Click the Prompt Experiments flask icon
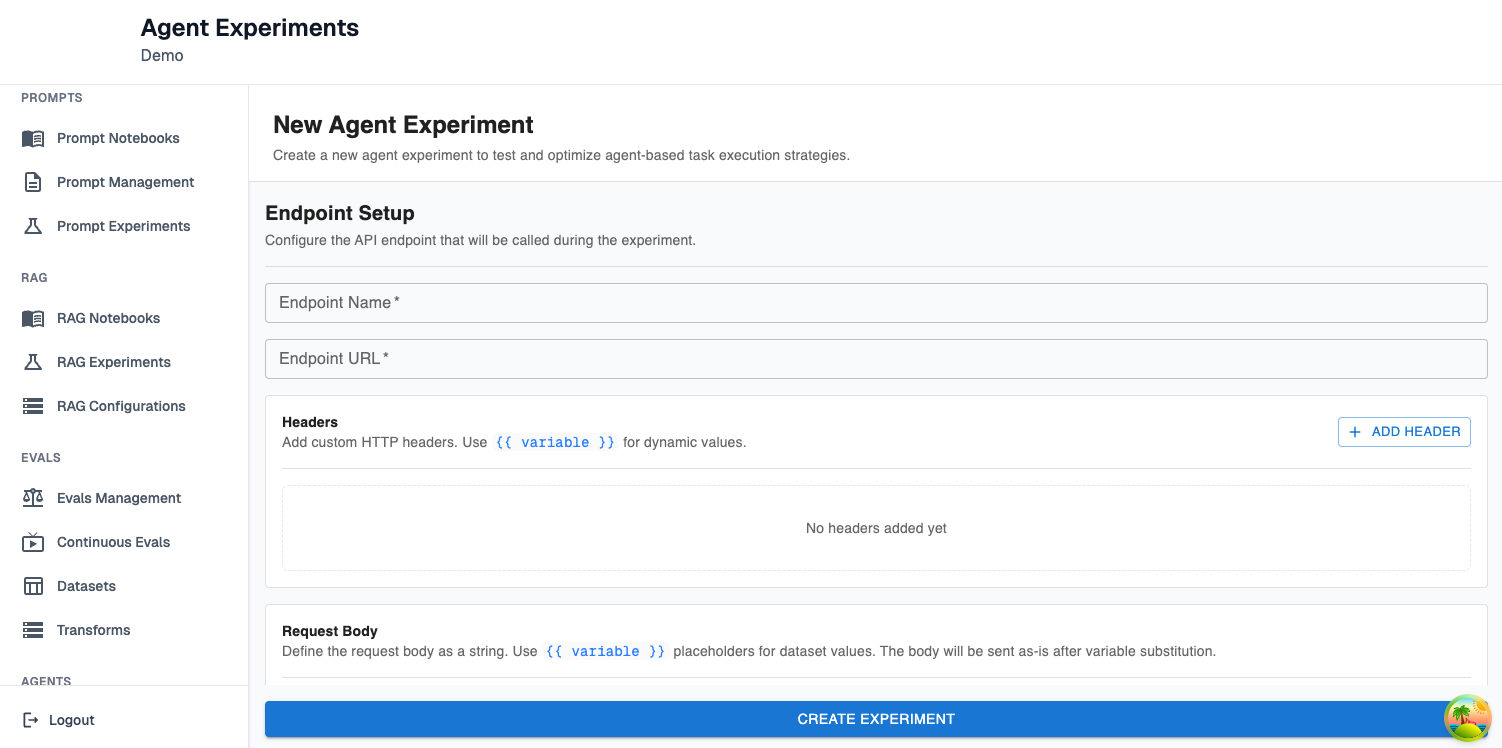Screen dimensions: 1502x748 coord(33,227)
